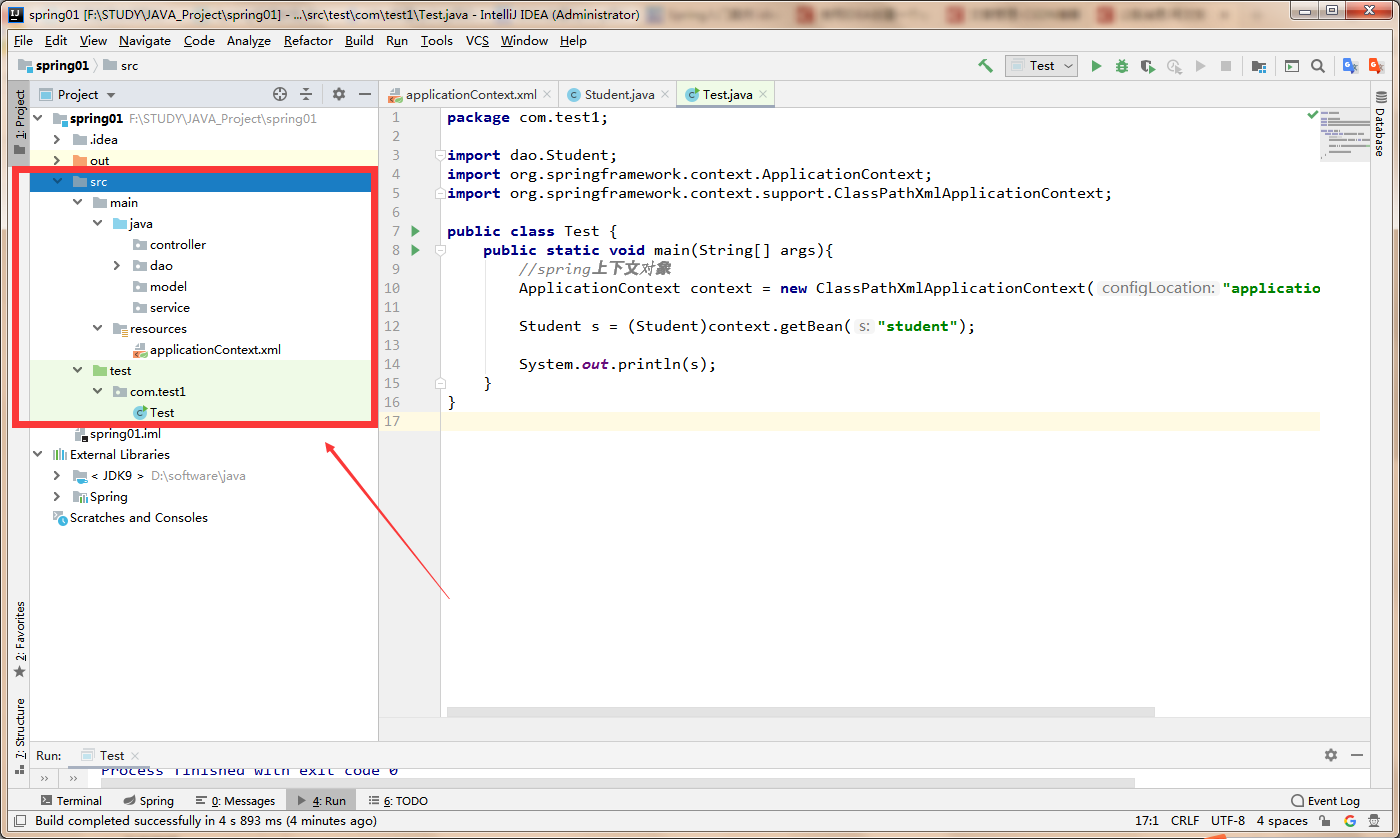Click the line separator CRLF in the status bar
The image size is (1400, 839).
[x=1185, y=821]
